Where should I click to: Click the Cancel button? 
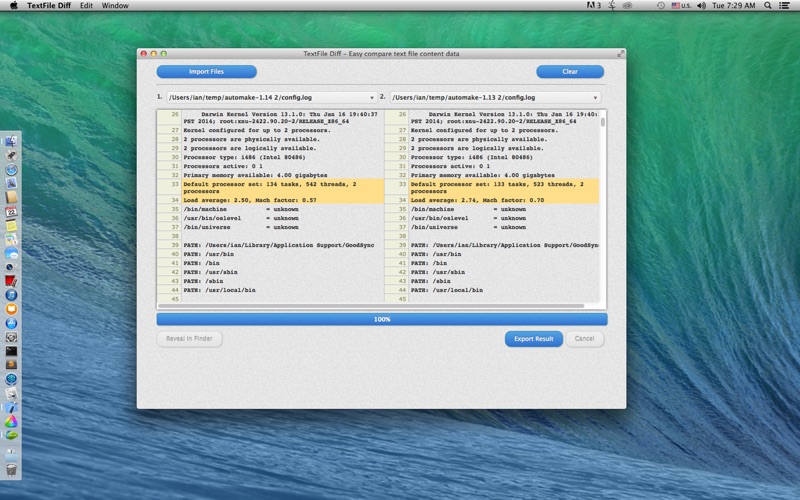(x=584, y=339)
